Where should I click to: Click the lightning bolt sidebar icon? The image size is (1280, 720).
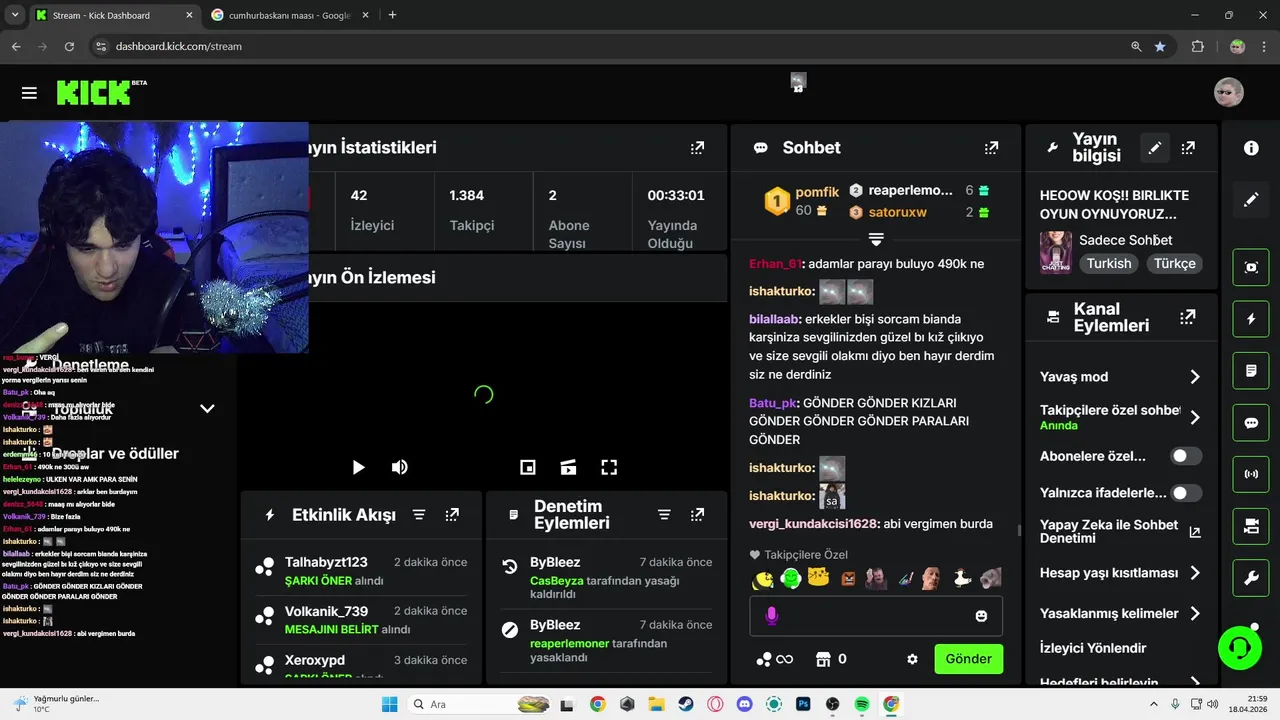coord(1251,319)
